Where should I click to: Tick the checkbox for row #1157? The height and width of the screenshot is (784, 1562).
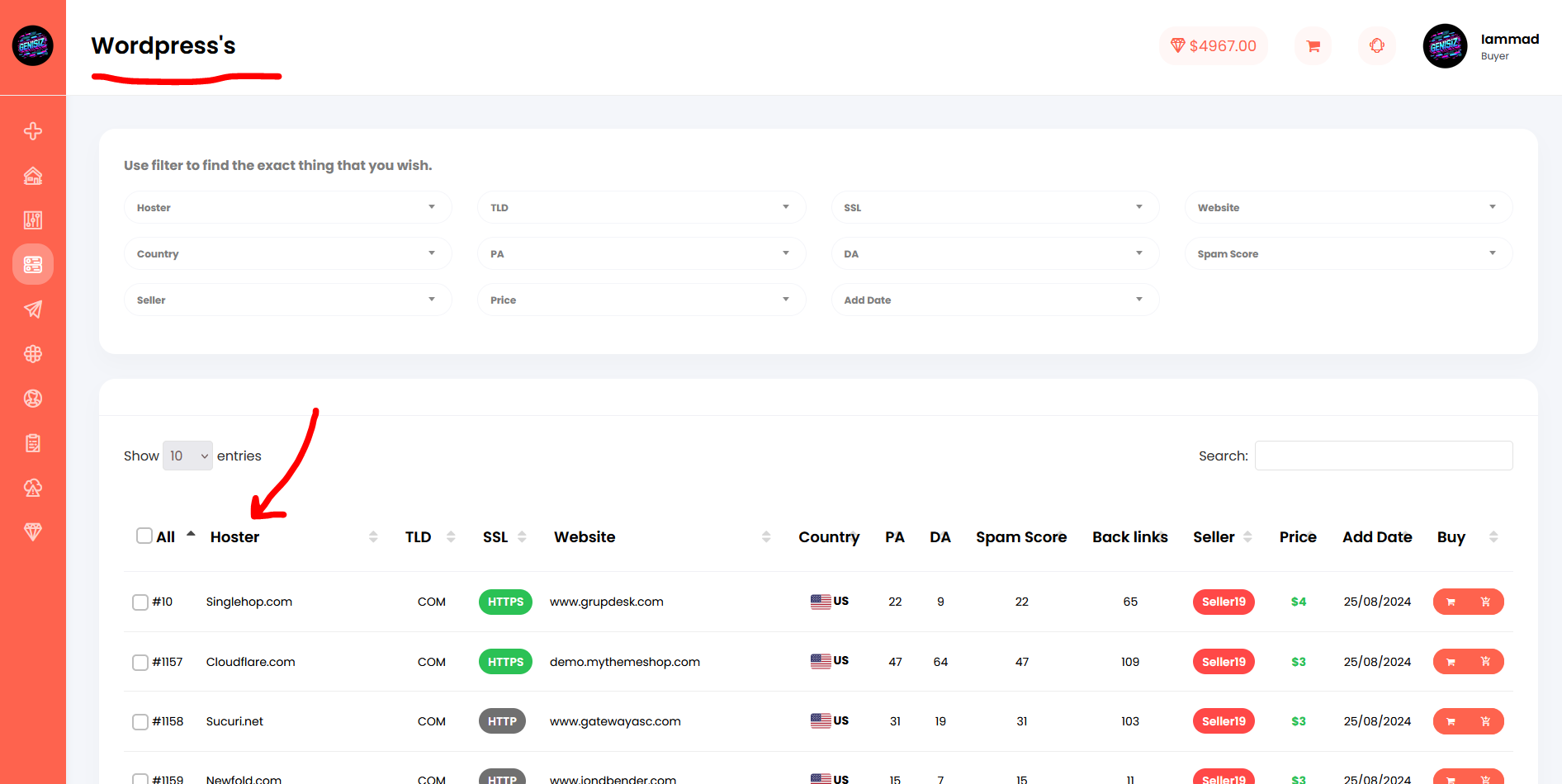point(140,662)
